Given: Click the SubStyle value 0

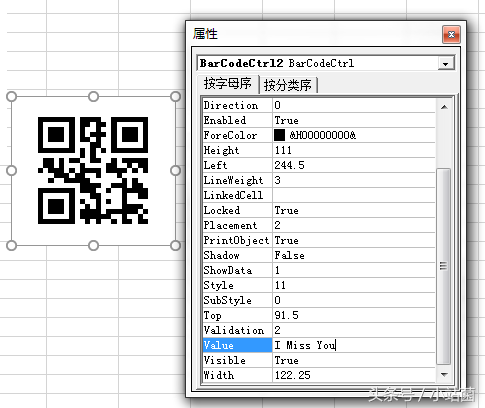Looking at the screenshot, I should coord(354,300).
